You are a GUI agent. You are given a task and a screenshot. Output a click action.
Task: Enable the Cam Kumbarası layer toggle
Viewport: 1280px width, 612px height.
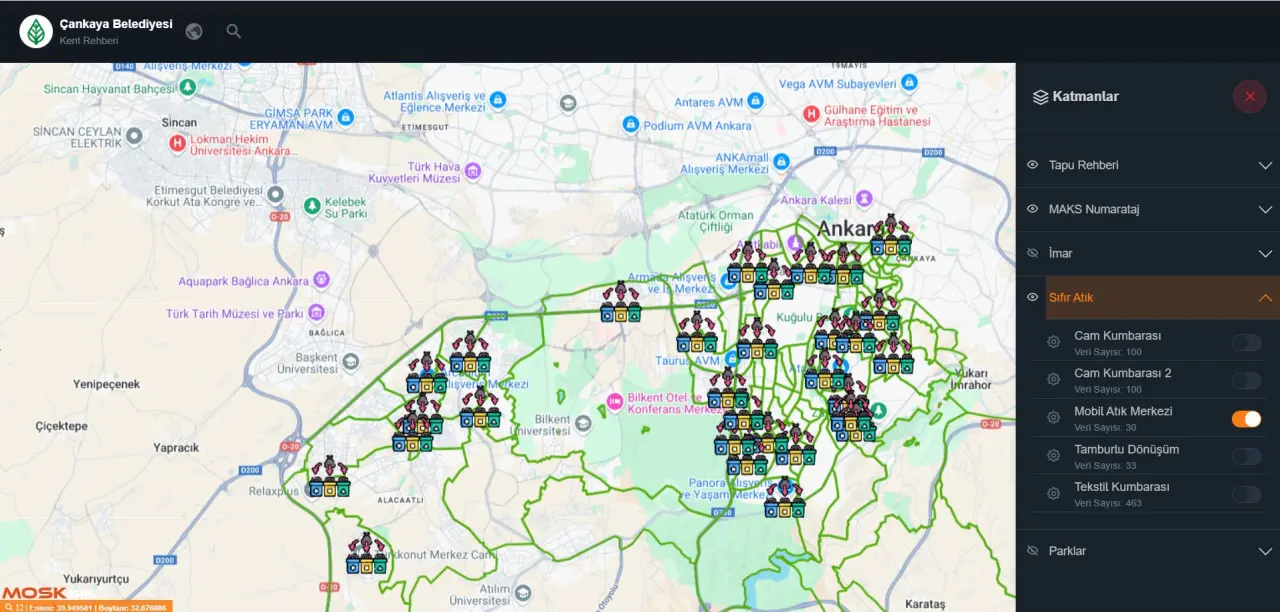(x=1246, y=343)
